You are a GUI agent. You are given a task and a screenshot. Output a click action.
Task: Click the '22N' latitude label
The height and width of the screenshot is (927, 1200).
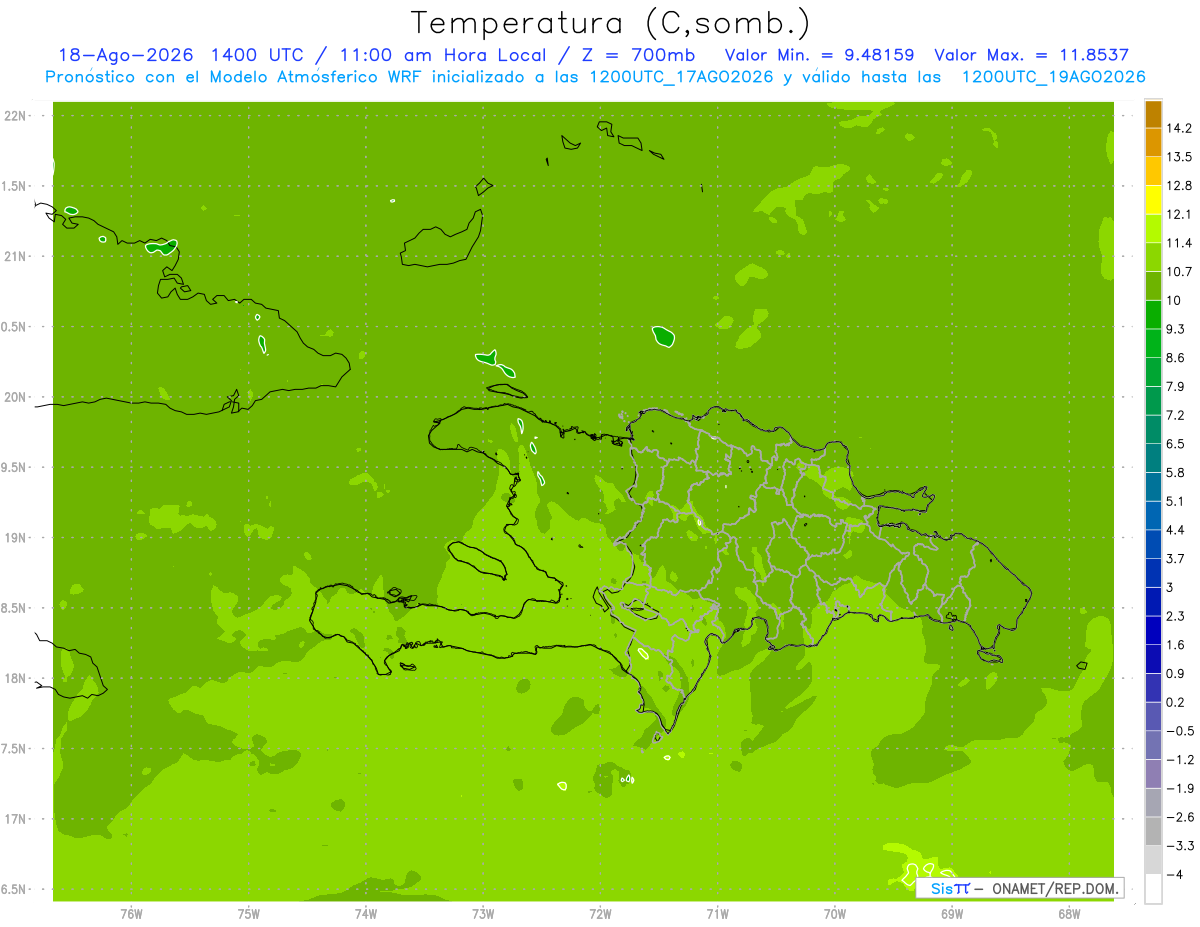[17, 116]
